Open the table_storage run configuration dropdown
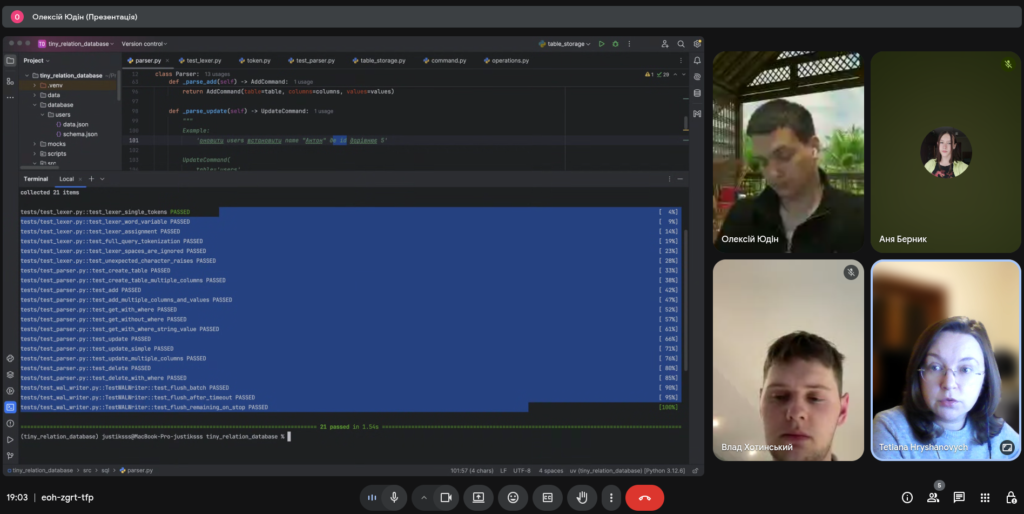The height and width of the screenshot is (514, 1024). [x=566, y=44]
